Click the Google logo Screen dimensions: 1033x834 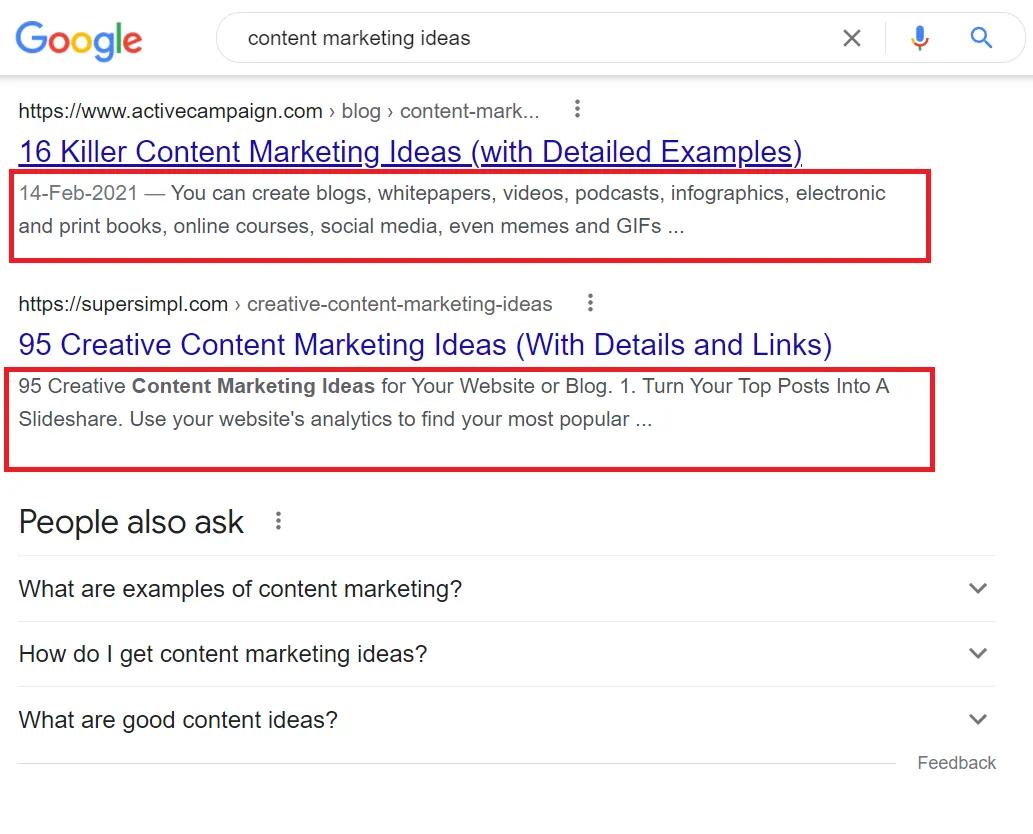pyautogui.click(x=79, y=39)
